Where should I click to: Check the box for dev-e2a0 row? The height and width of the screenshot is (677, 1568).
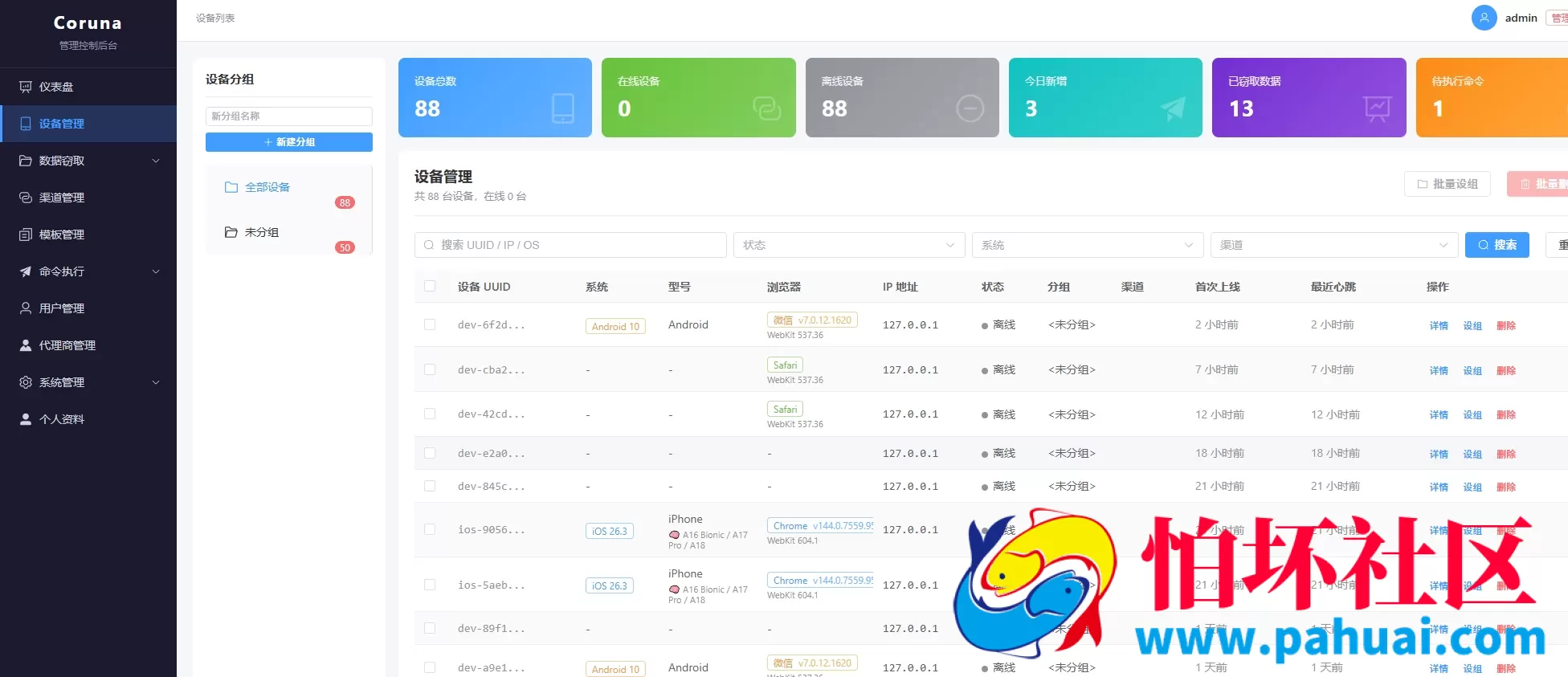(430, 453)
